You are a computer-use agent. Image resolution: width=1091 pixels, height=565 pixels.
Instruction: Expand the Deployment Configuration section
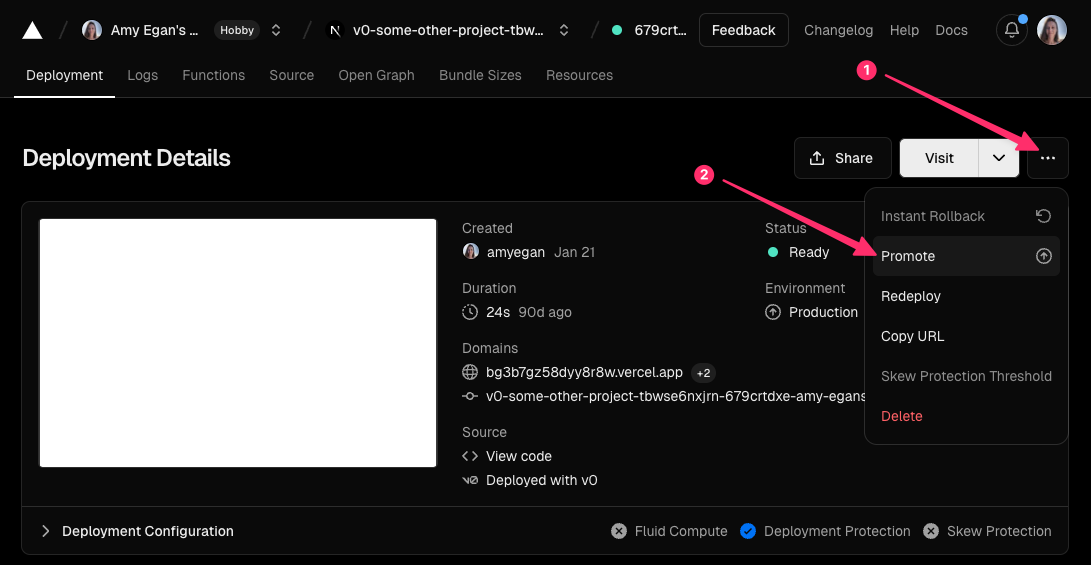tap(46, 531)
